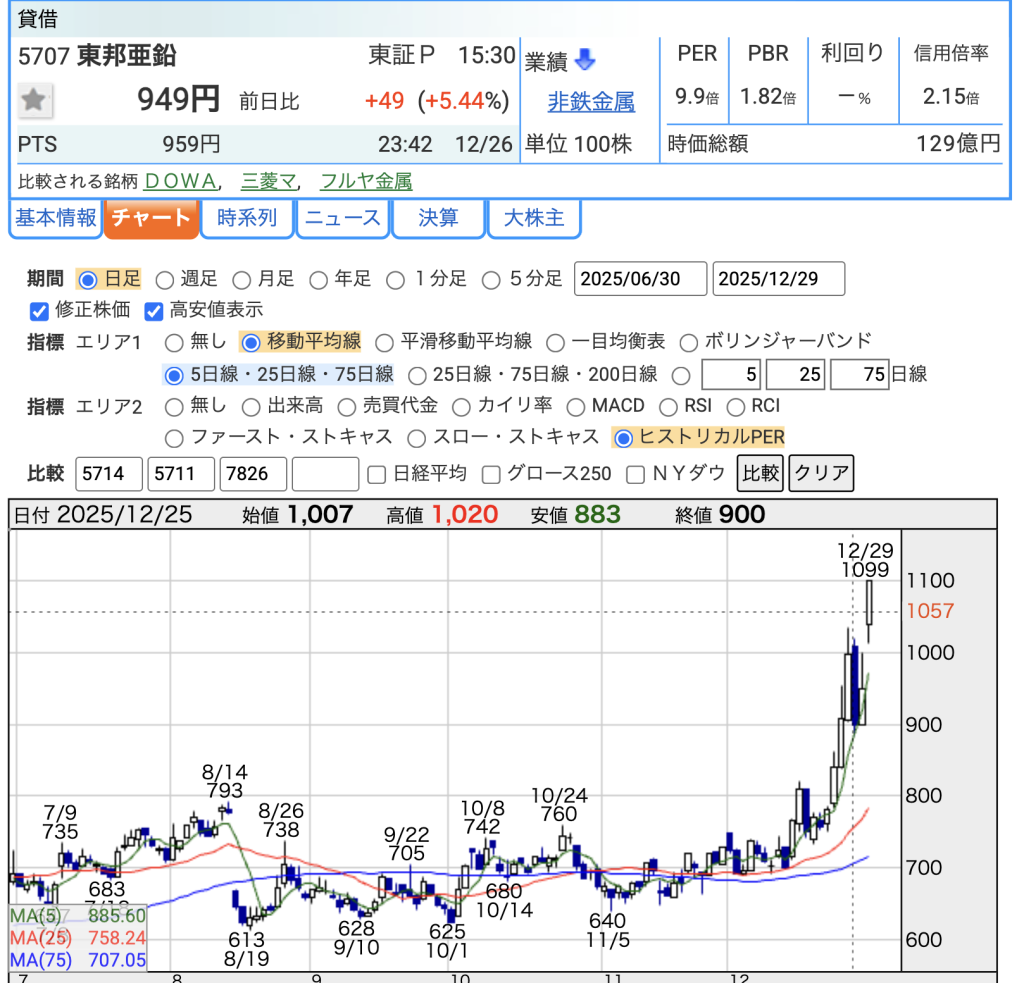Click the comparison code field 5714
The image size is (1024, 983).
(108, 474)
